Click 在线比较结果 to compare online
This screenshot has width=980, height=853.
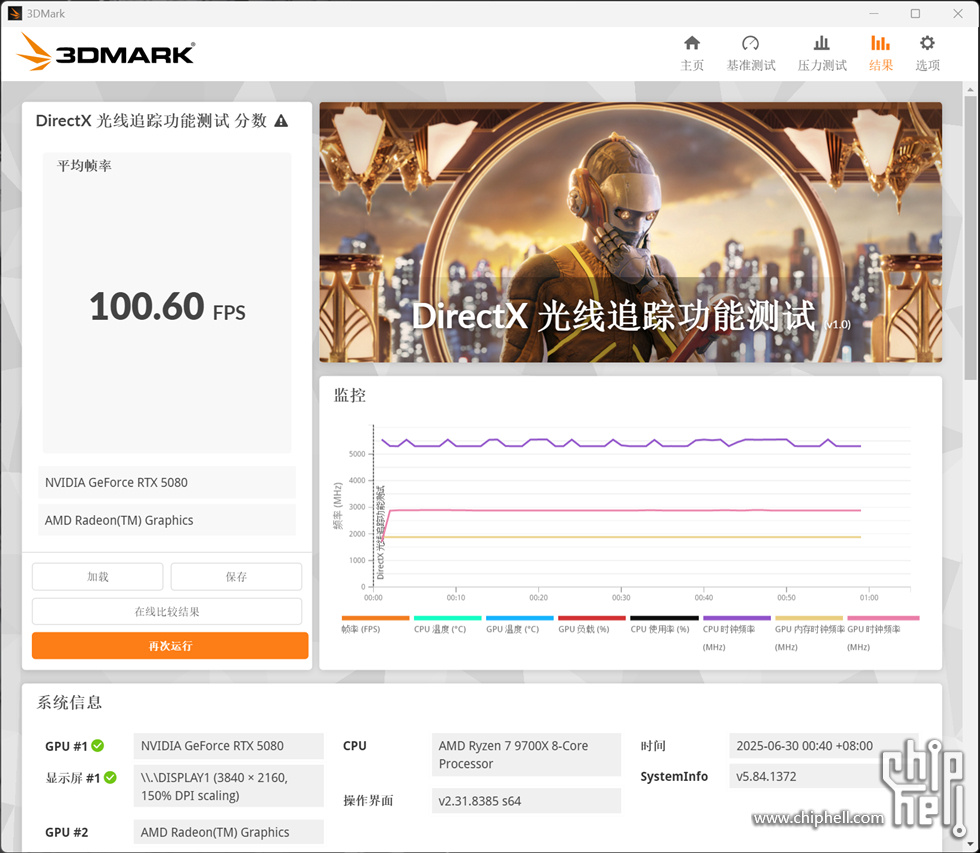pos(167,612)
